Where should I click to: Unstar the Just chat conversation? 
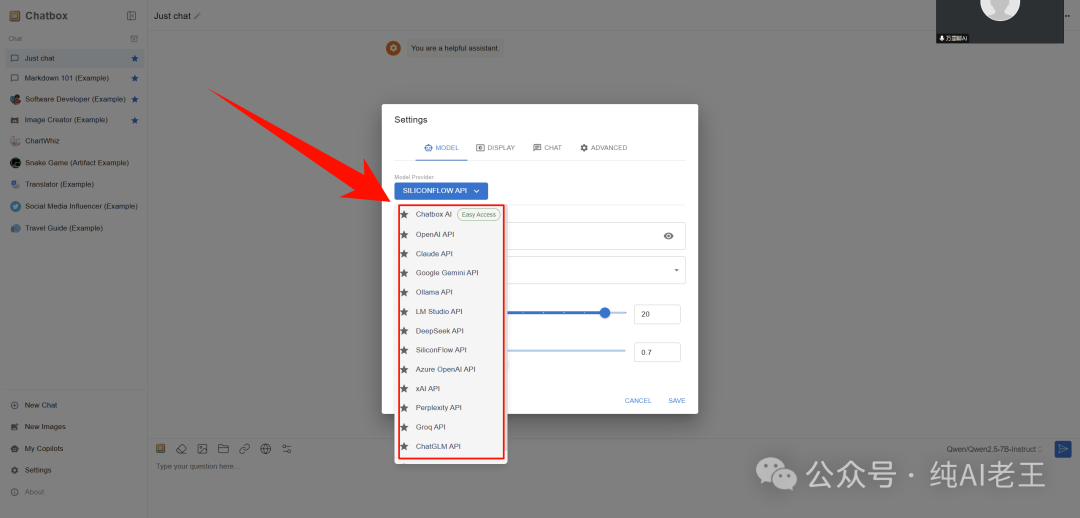[135, 59]
